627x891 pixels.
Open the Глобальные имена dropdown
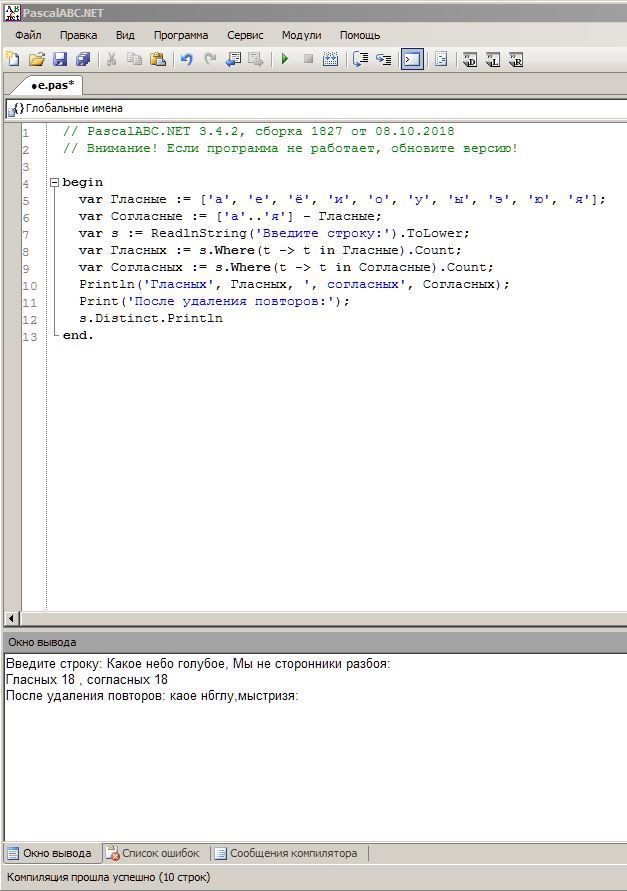click(x=315, y=109)
